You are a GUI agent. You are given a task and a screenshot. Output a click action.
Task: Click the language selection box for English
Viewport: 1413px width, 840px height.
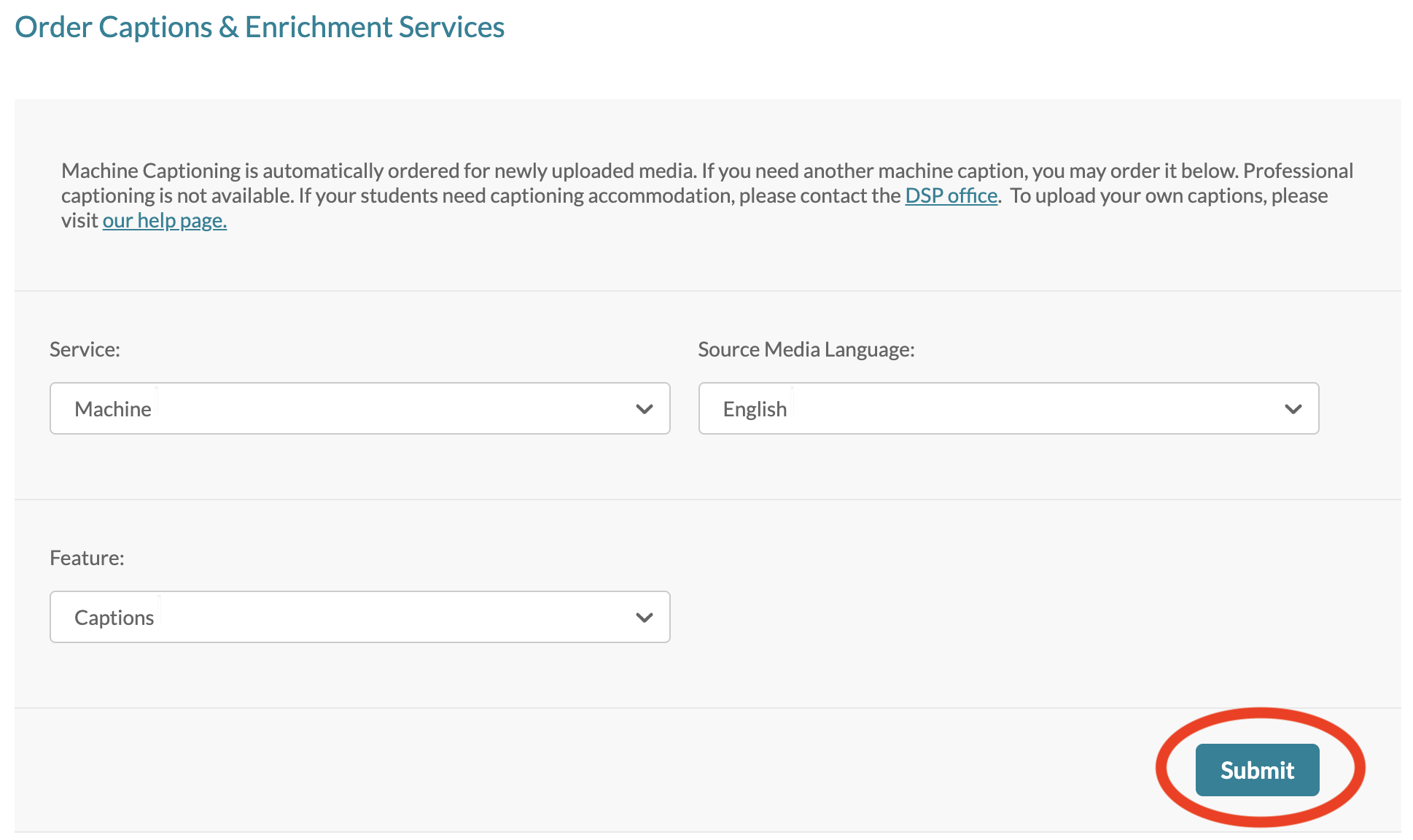pos(1008,408)
